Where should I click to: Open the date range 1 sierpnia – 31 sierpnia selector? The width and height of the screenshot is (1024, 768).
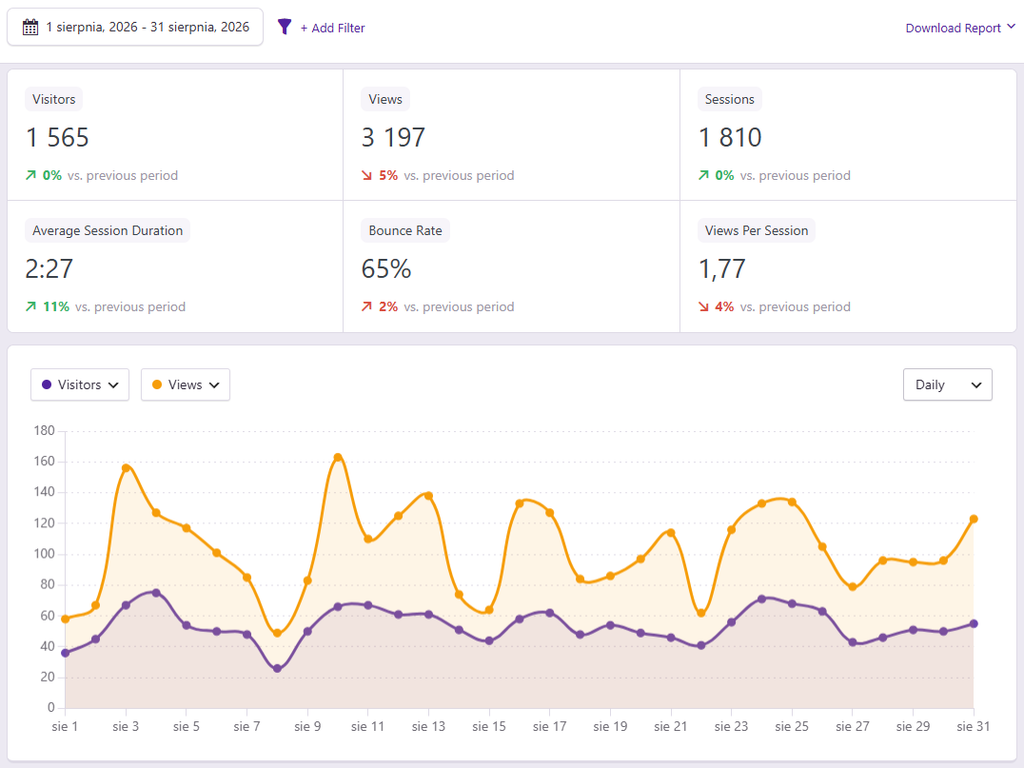(x=135, y=27)
